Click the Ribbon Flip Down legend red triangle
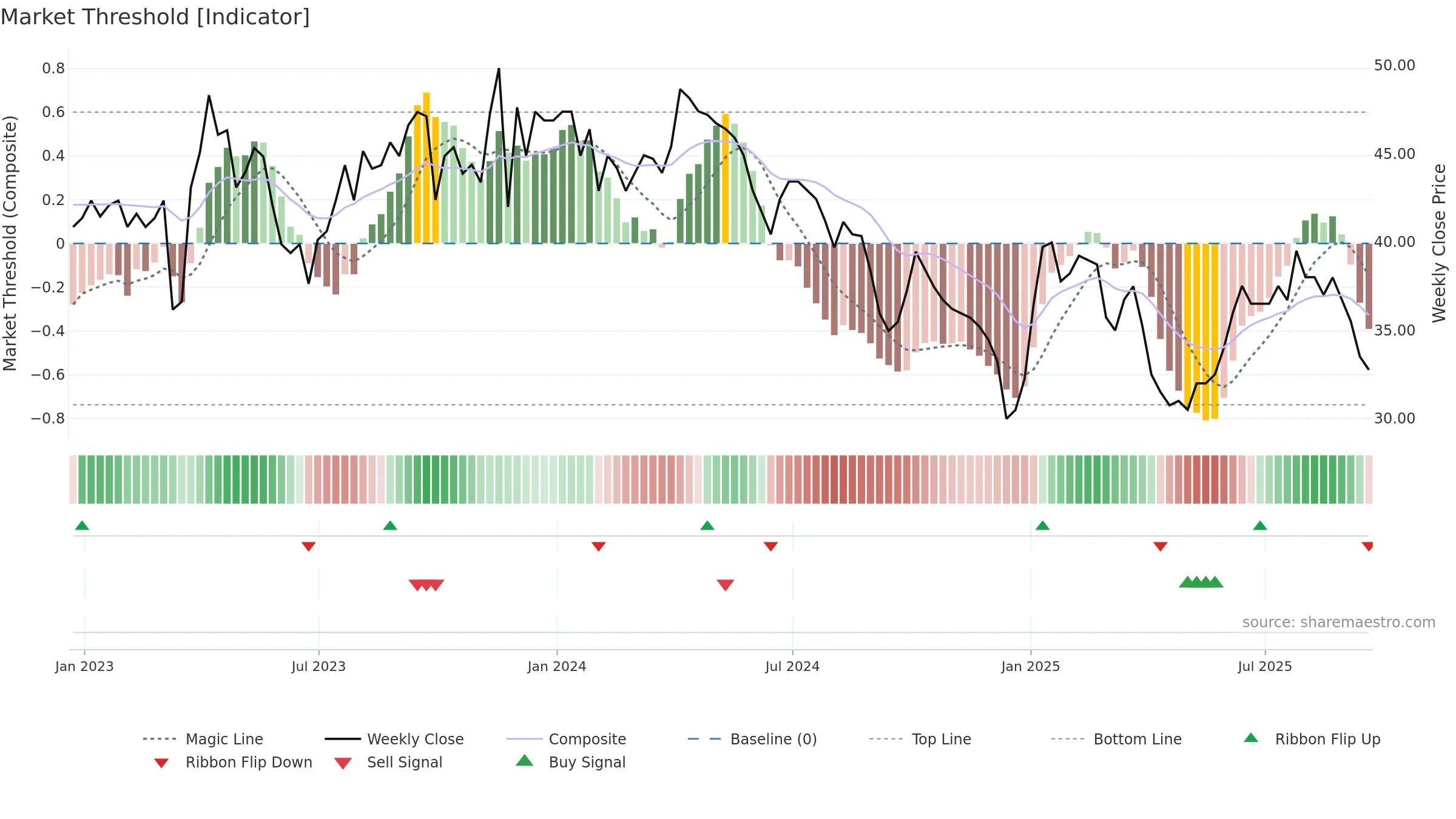This screenshot has width=1456, height=819. (x=161, y=763)
